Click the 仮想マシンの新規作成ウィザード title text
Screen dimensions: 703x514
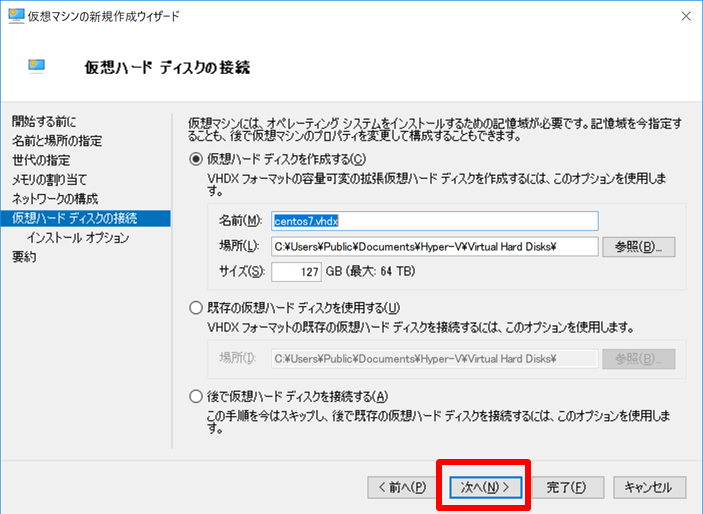point(104,16)
